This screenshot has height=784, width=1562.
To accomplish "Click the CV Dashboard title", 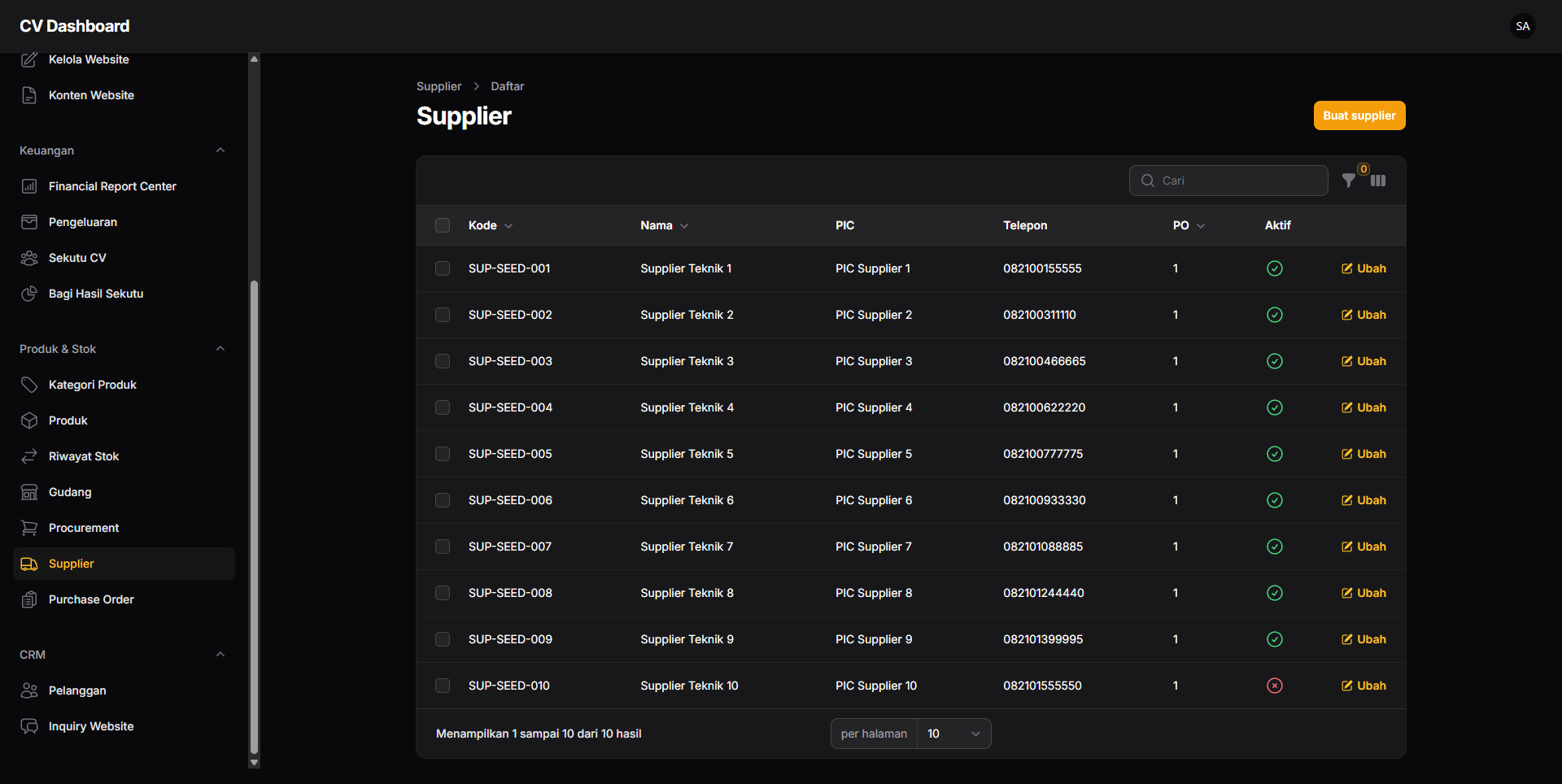I will coord(75,26).
